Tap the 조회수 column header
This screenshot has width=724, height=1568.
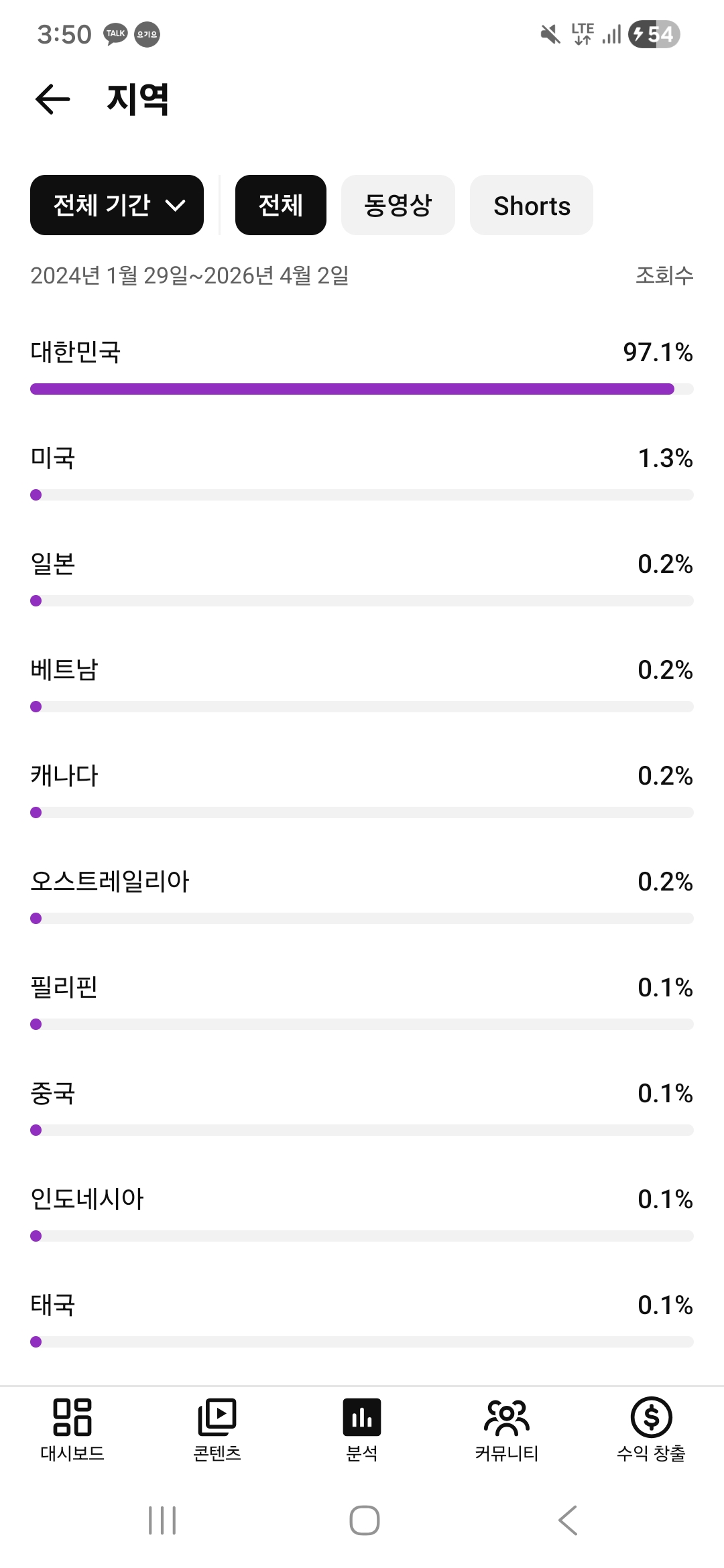[664, 275]
